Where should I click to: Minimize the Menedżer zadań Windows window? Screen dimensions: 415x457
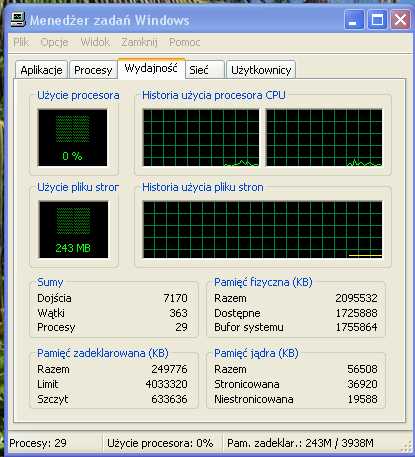(x=354, y=20)
